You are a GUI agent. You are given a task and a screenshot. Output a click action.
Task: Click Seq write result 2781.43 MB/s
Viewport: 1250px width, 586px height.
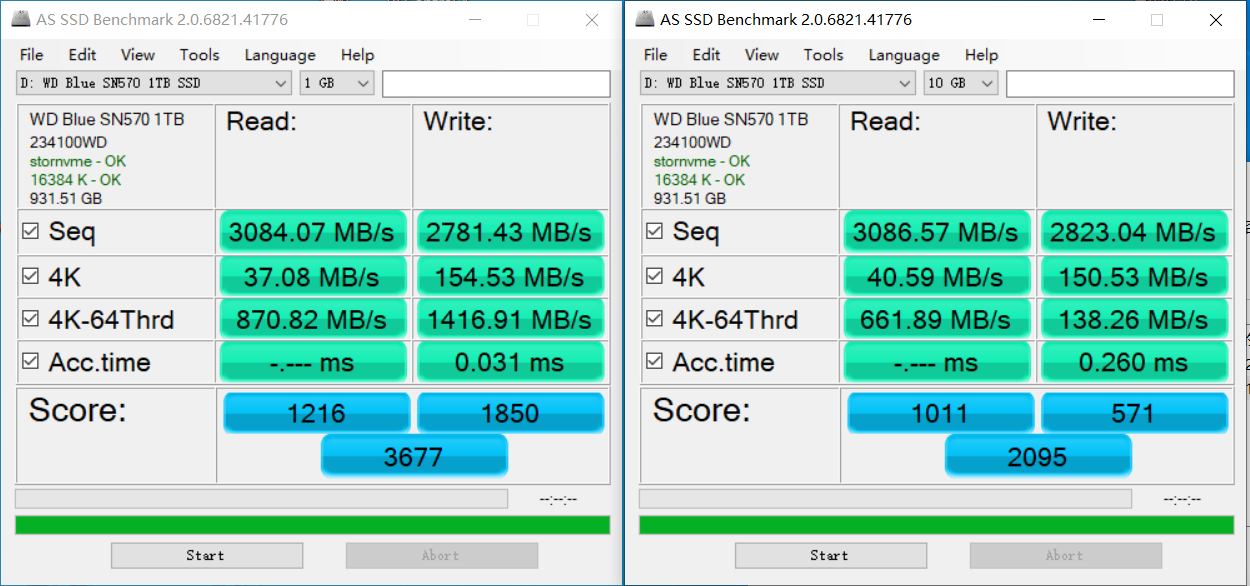coord(510,232)
